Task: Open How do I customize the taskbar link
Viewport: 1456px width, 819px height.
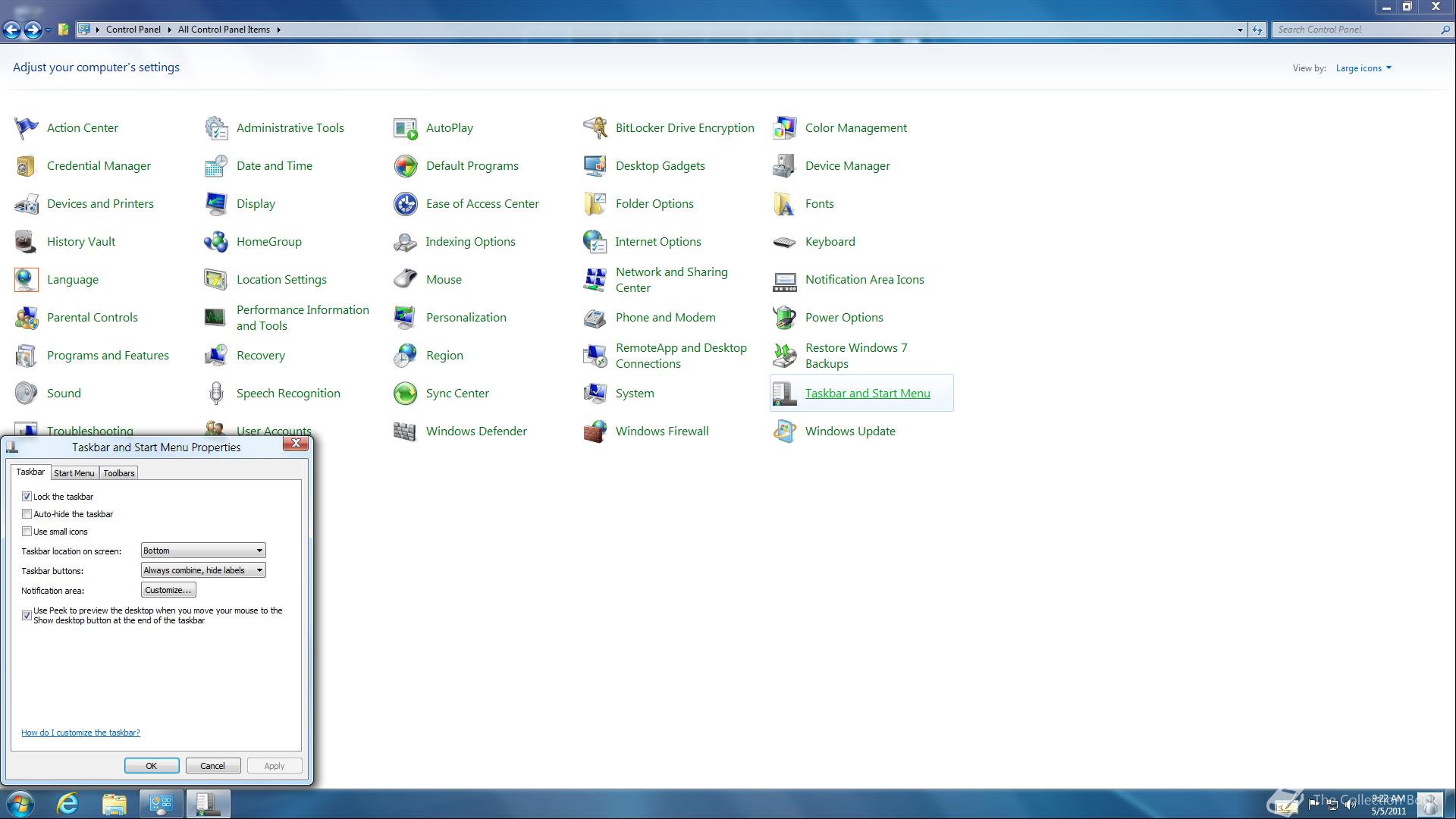Action: tap(80, 733)
